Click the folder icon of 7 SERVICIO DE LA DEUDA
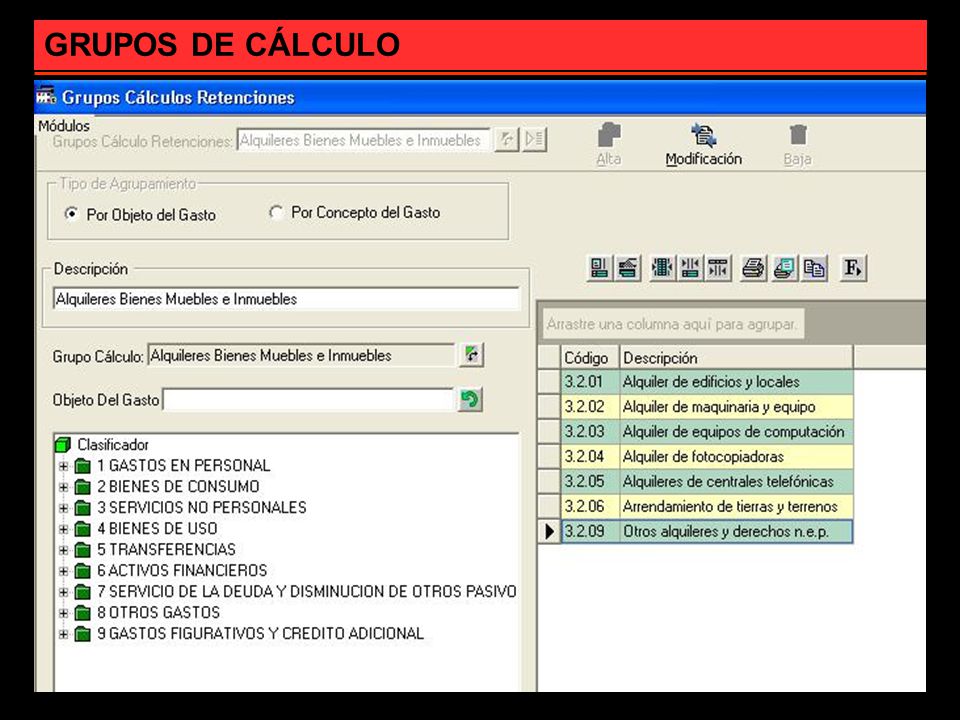This screenshot has width=960, height=720. [83, 592]
